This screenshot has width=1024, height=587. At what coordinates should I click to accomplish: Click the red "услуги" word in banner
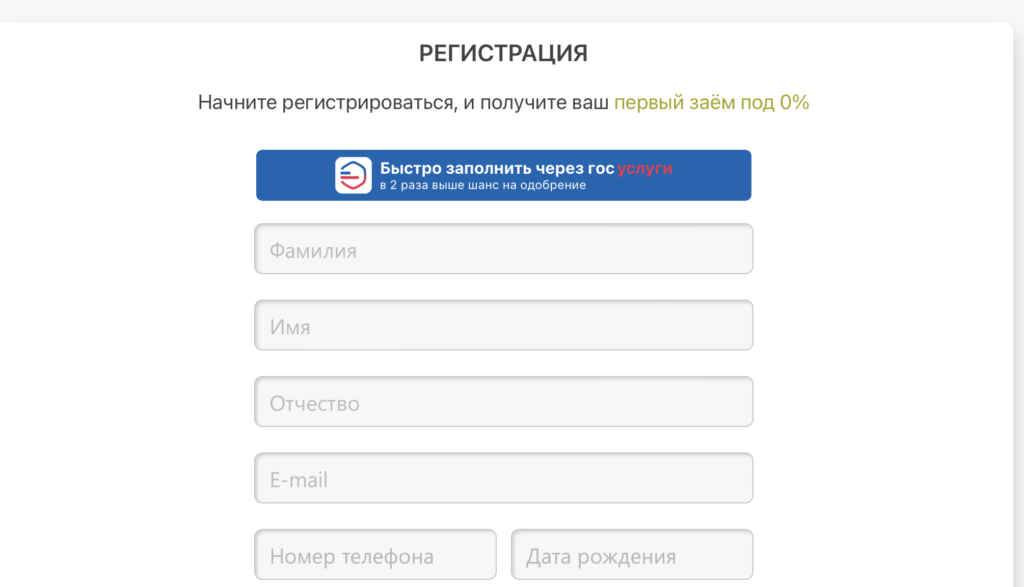click(644, 168)
